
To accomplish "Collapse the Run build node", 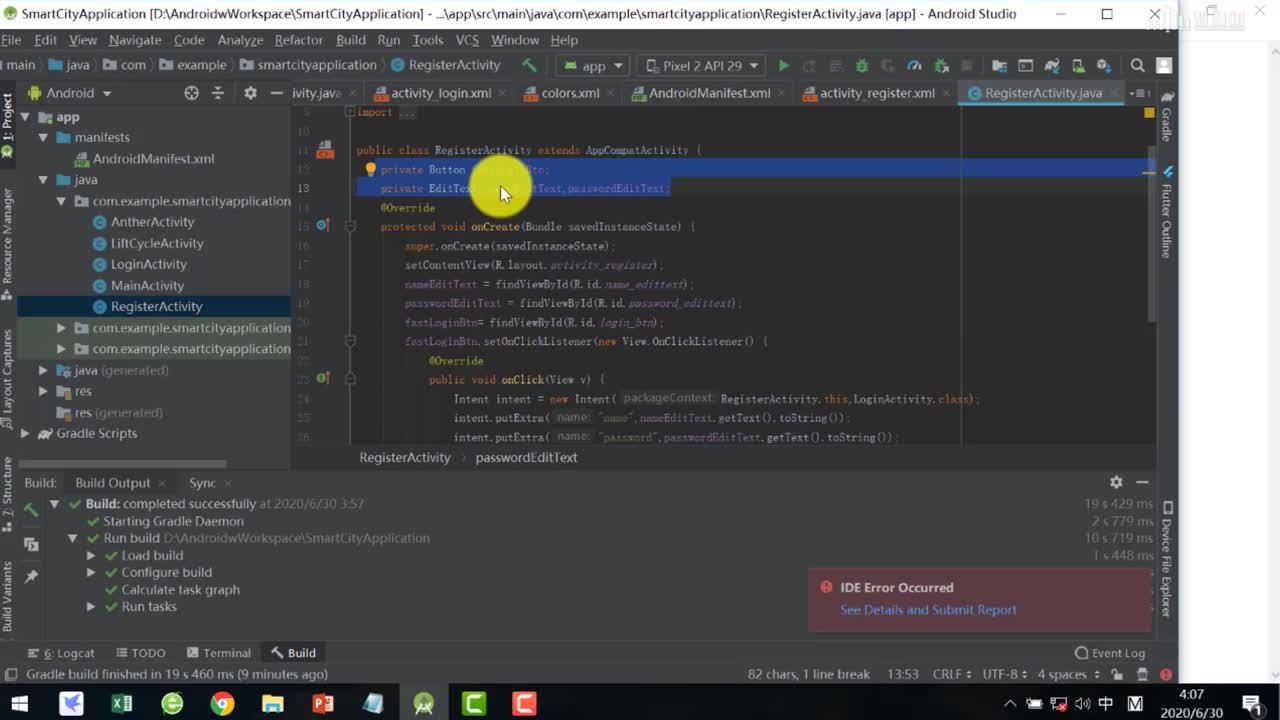I will coord(72,538).
